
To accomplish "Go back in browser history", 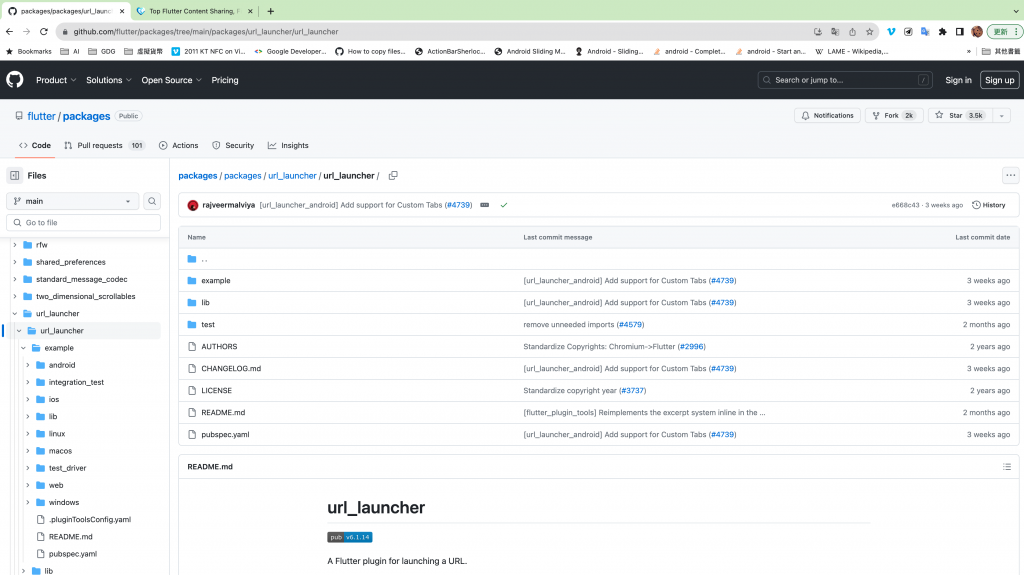I will pyautogui.click(x=9, y=31).
